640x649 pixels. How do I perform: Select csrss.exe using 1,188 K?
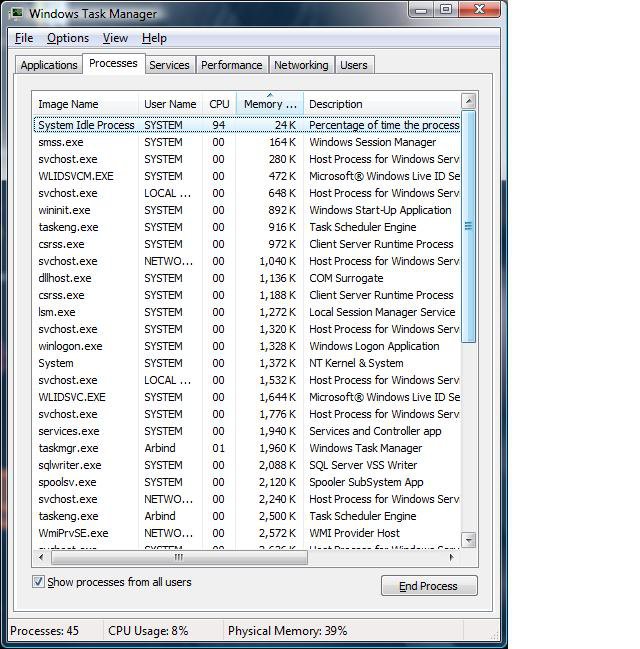(247, 295)
